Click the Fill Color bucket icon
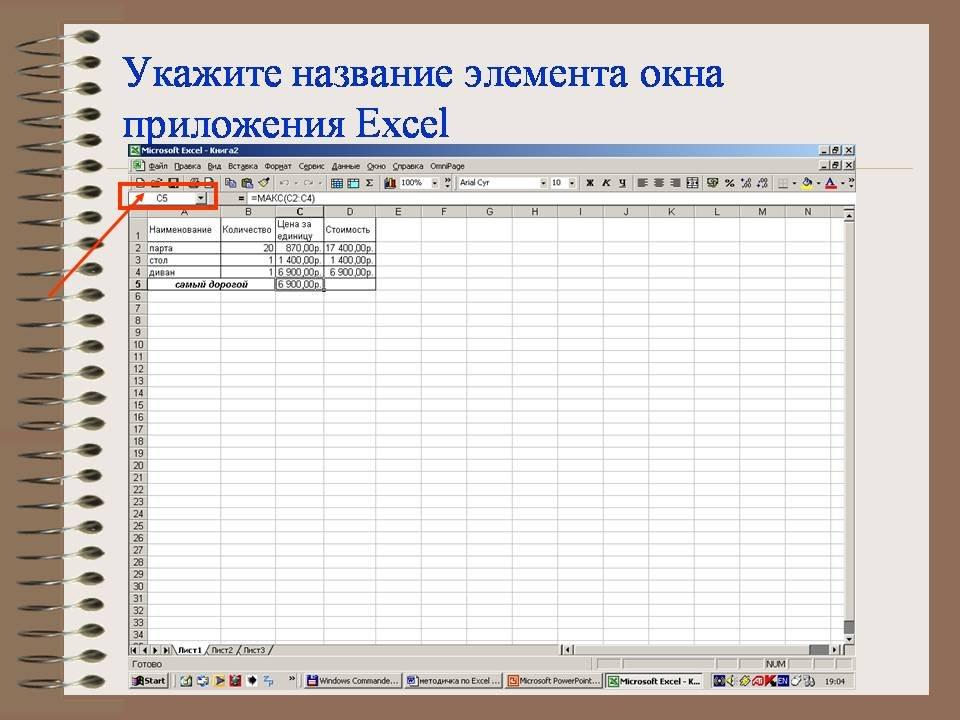 coord(806,183)
